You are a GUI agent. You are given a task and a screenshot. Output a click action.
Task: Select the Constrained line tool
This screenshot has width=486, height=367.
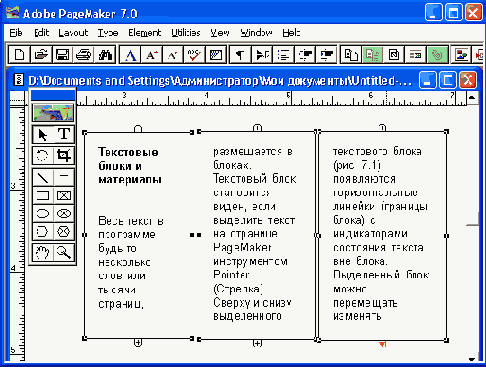pyautogui.click(x=64, y=177)
